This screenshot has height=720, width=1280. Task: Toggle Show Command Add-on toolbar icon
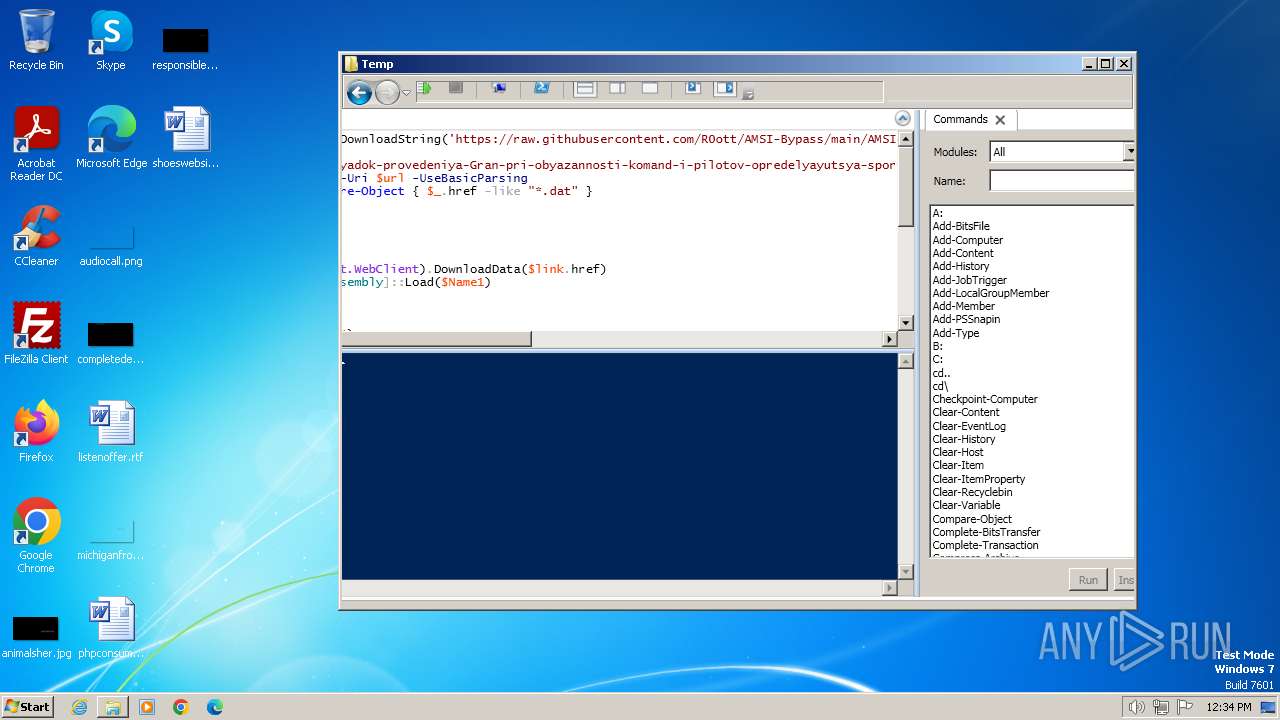pos(724,88)
